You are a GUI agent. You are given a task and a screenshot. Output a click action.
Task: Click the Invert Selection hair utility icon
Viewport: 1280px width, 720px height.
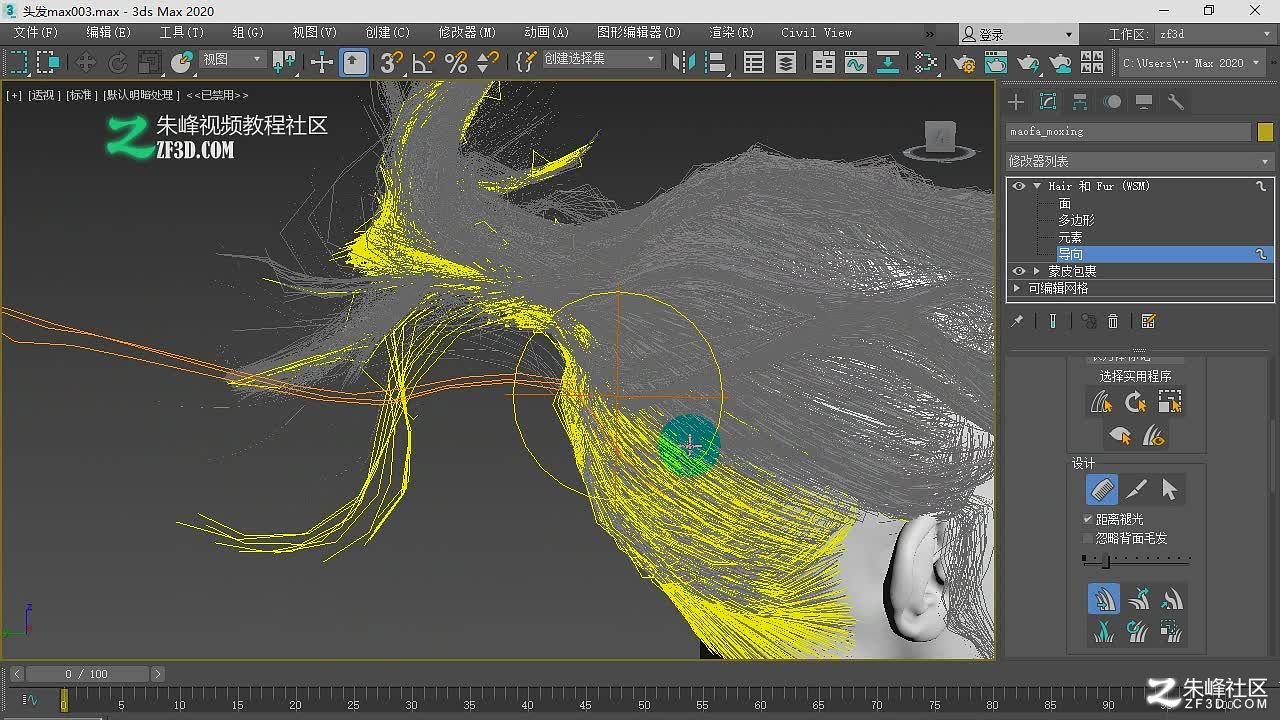pyautogui.click(x=1102, y=402)
